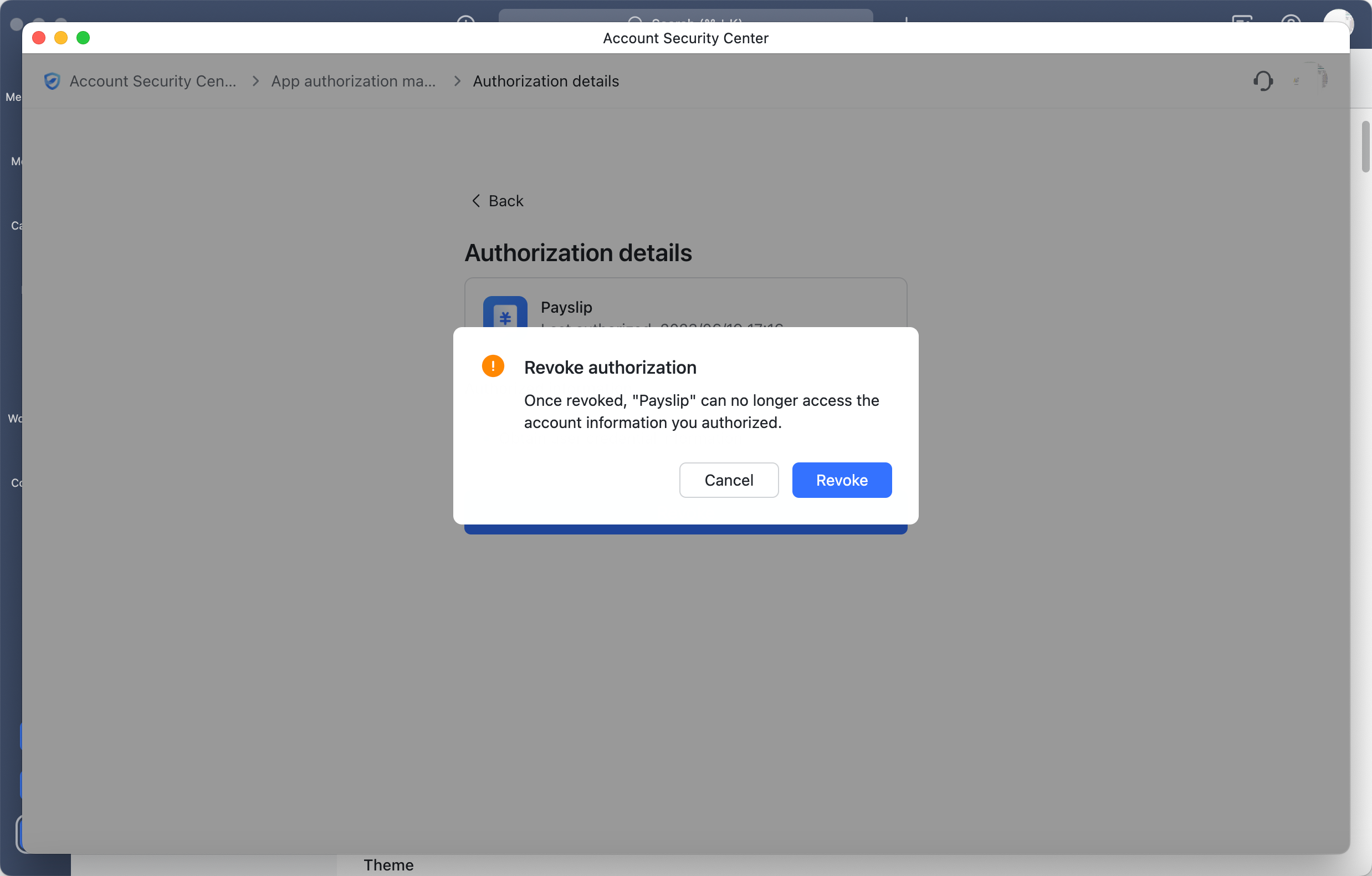Open customer support via the headset icon

(1263, 81)
